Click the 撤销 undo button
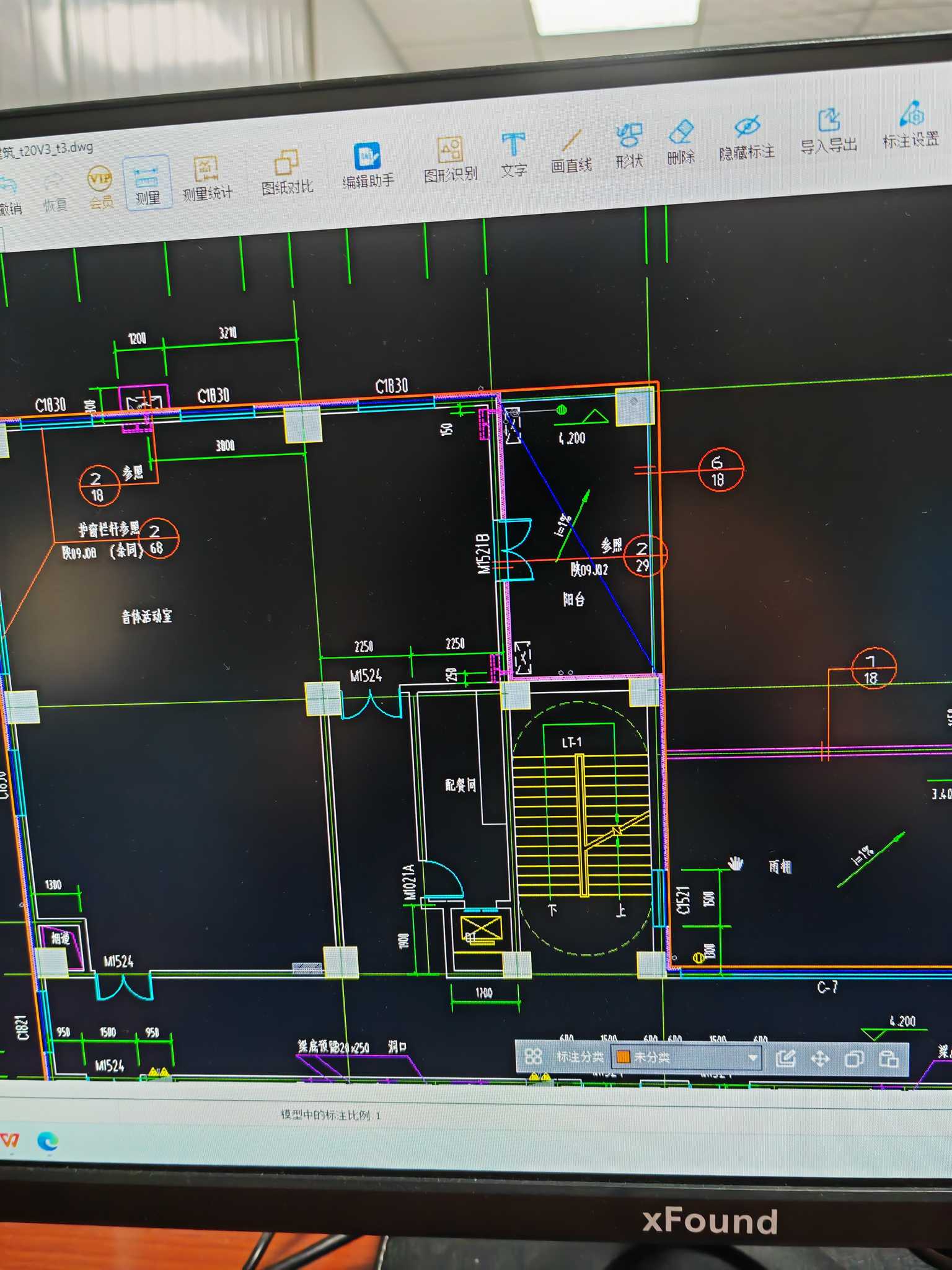This screenshot has height=1270, width=952. coord(9,195)
